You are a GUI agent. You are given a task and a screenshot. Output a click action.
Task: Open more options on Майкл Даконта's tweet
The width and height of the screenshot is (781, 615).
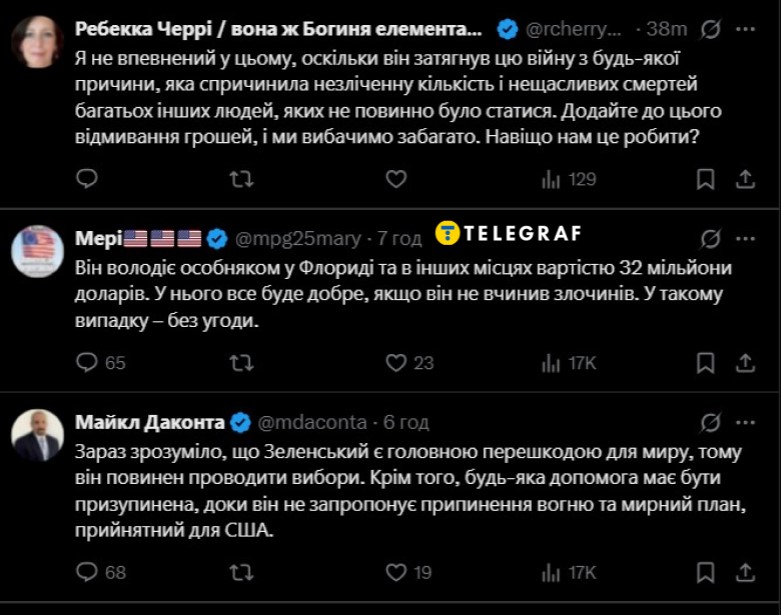[744, 421]
